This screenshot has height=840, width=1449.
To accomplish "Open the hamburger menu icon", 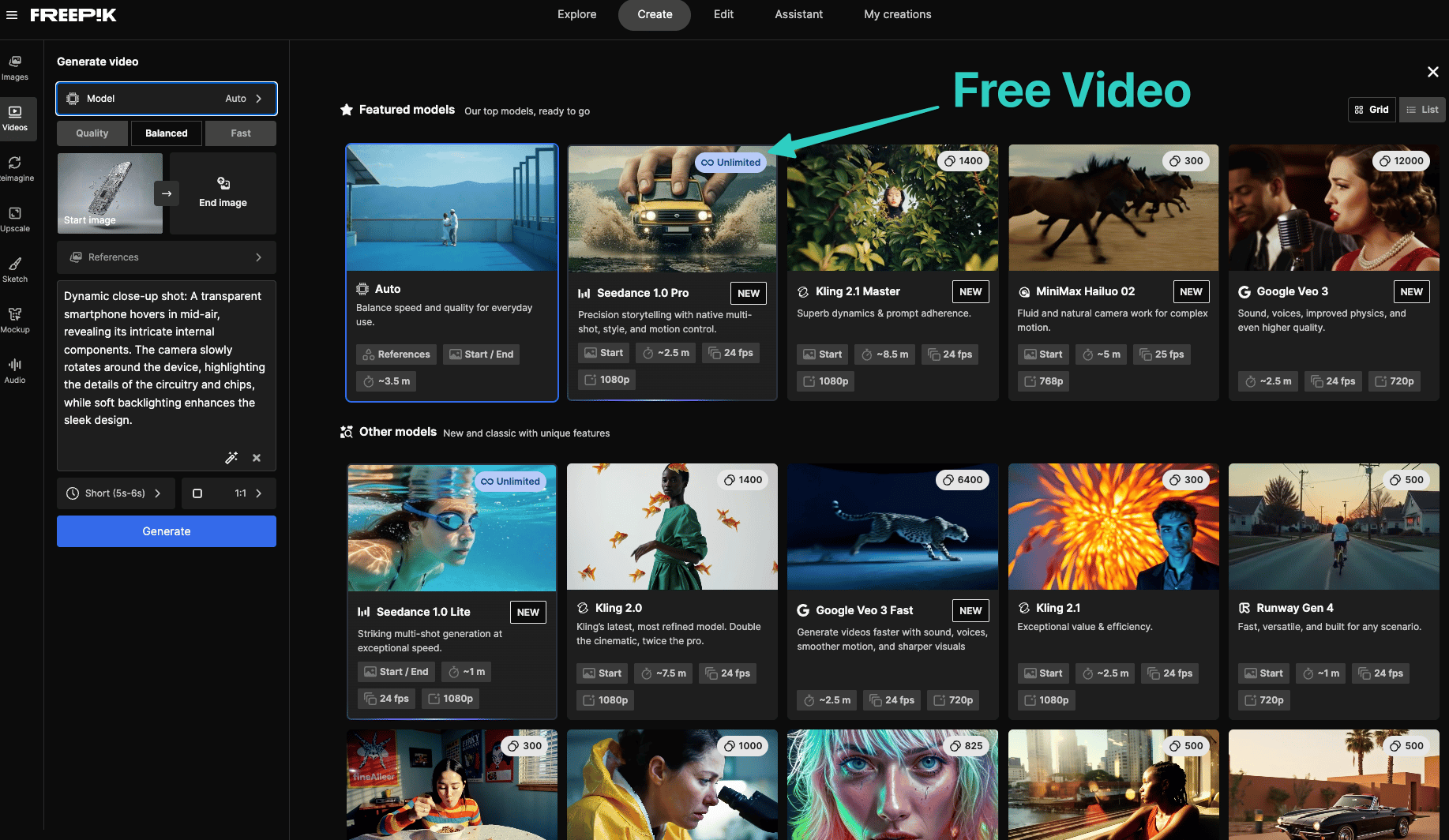I will [x=12, y=14].
